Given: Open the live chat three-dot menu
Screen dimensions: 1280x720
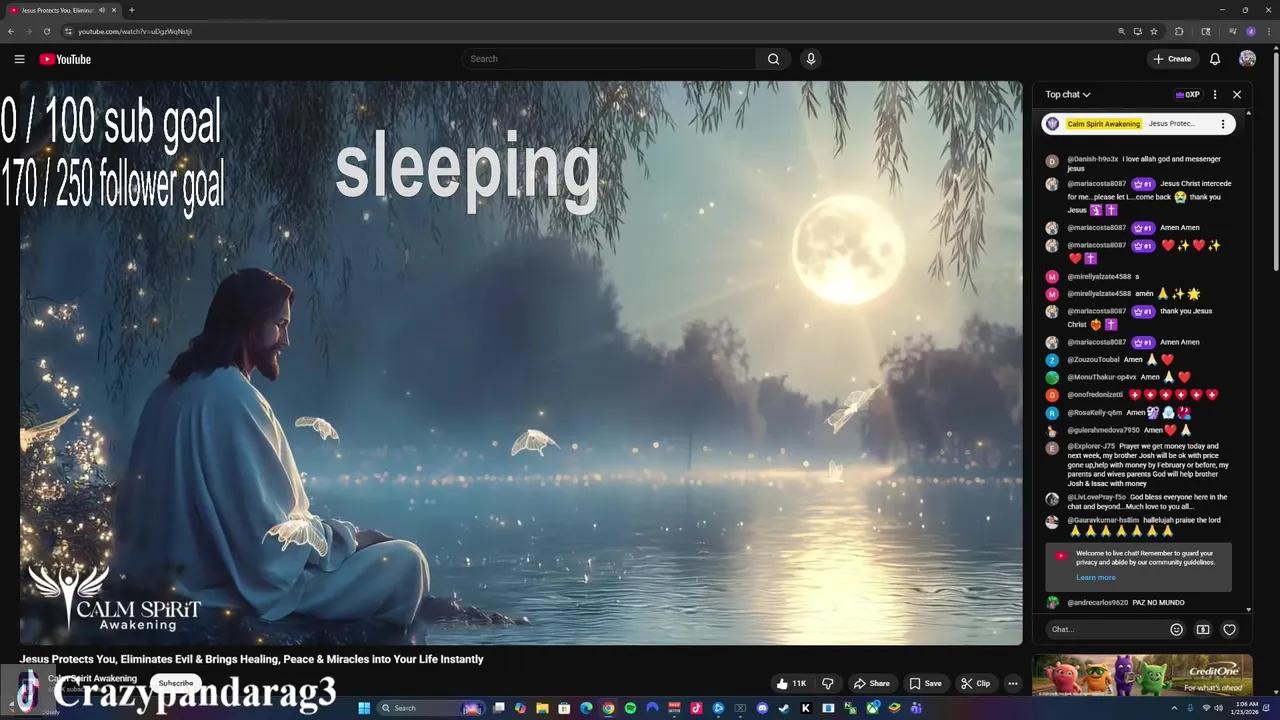Looking at the screenshot, I should click(x=1214, y=94).
